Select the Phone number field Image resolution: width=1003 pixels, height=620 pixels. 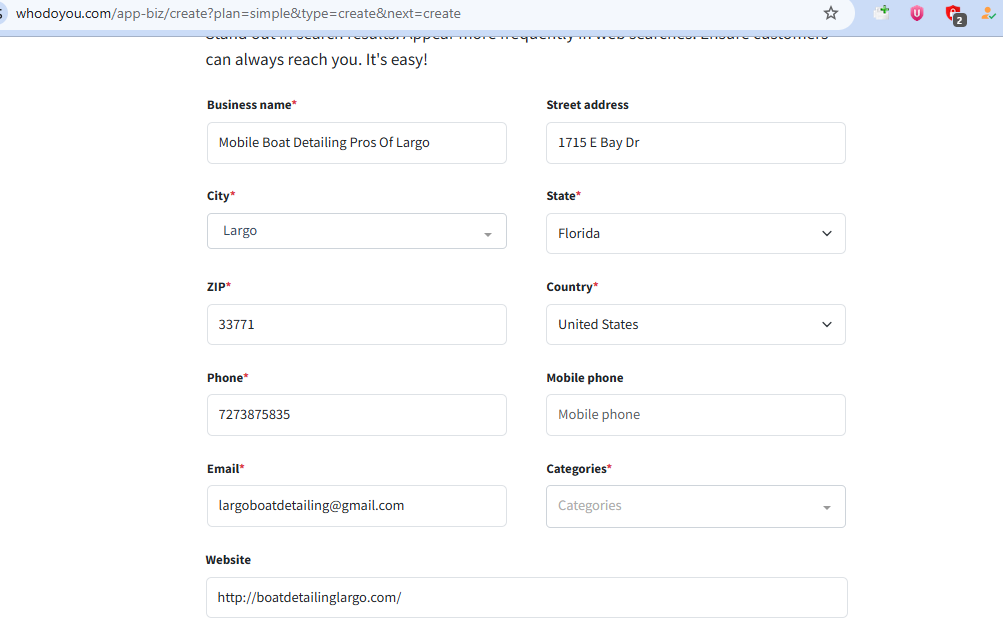(x=356, y=415)
